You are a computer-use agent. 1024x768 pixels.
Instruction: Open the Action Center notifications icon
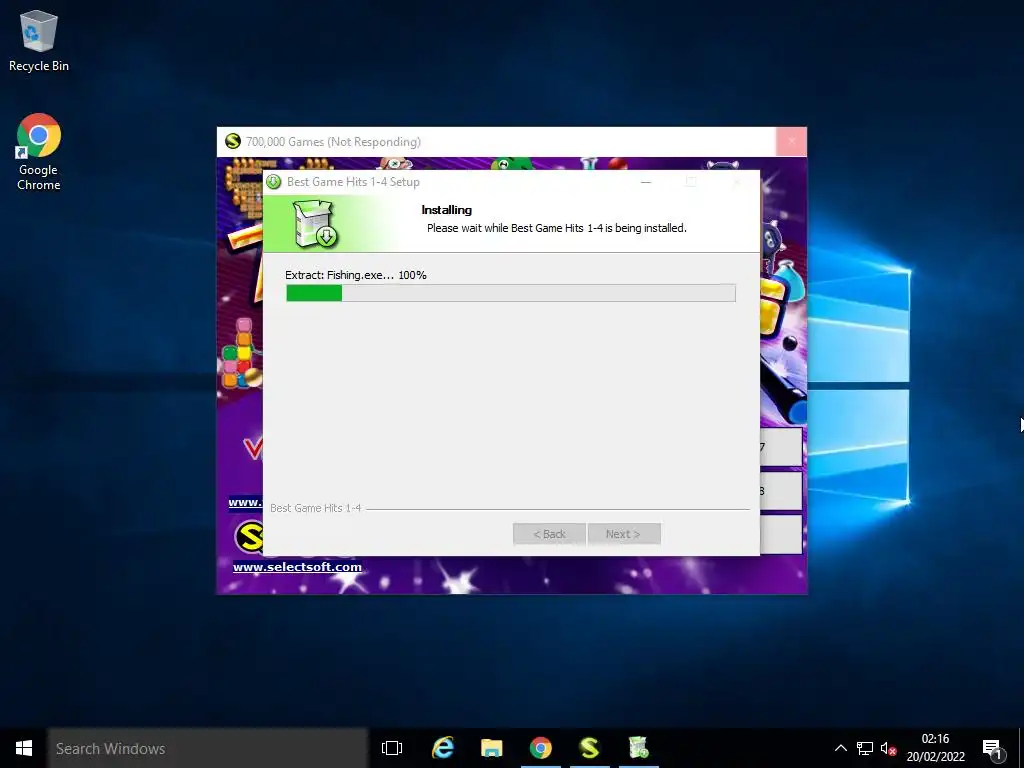point(993,749)
